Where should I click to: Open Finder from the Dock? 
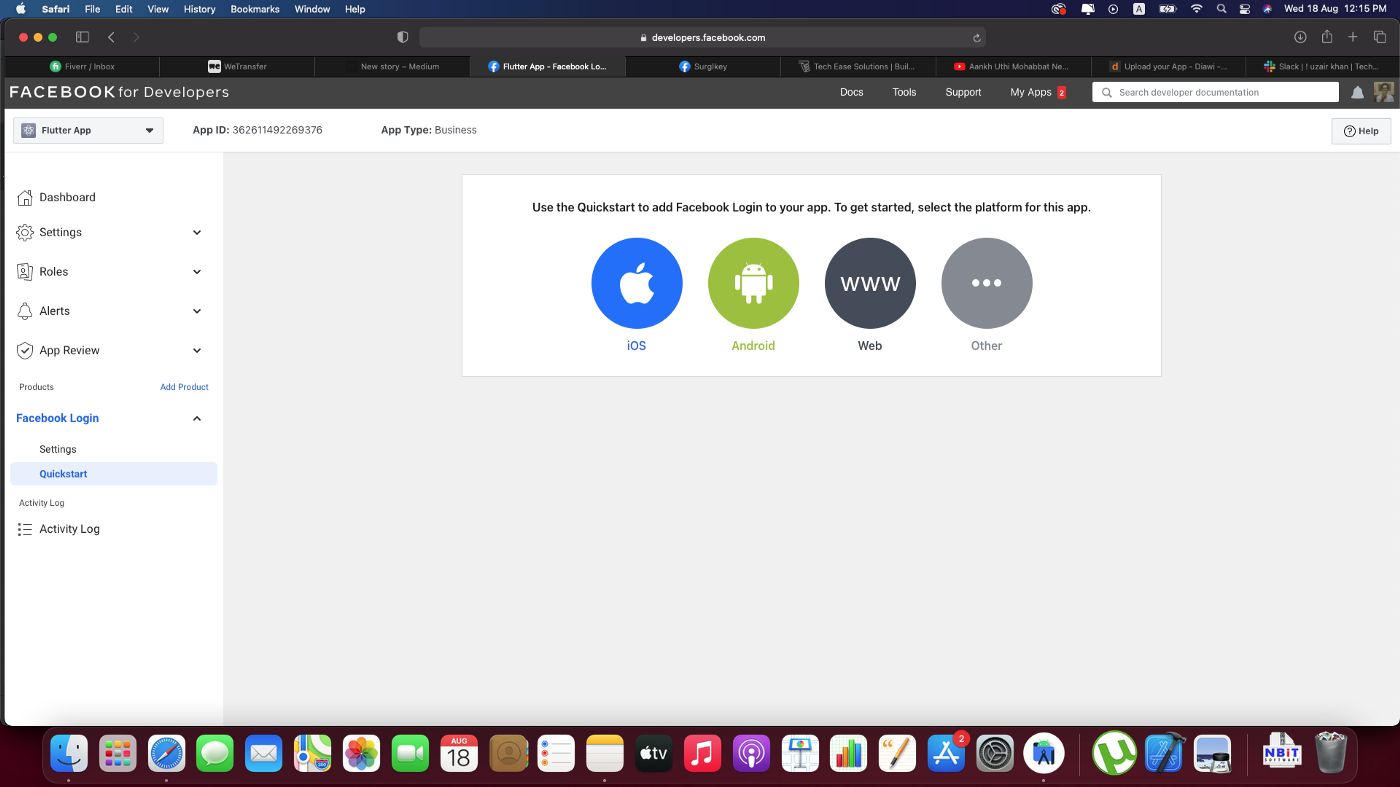point(69,754)
